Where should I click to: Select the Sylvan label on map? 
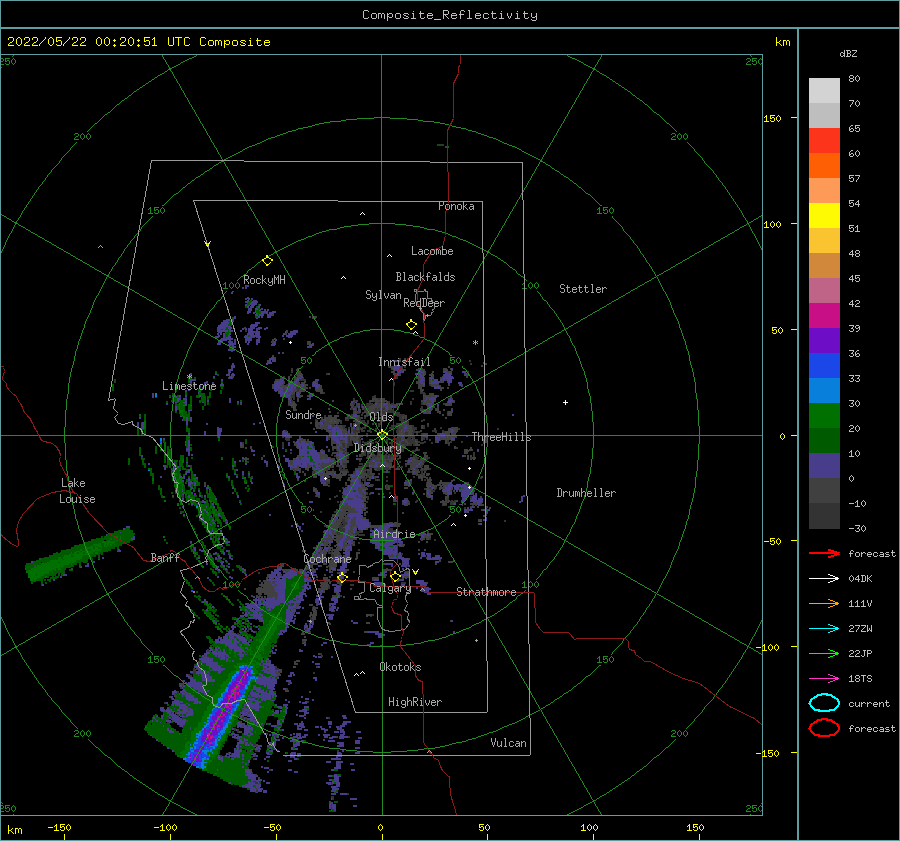click(x=383, y=295)
